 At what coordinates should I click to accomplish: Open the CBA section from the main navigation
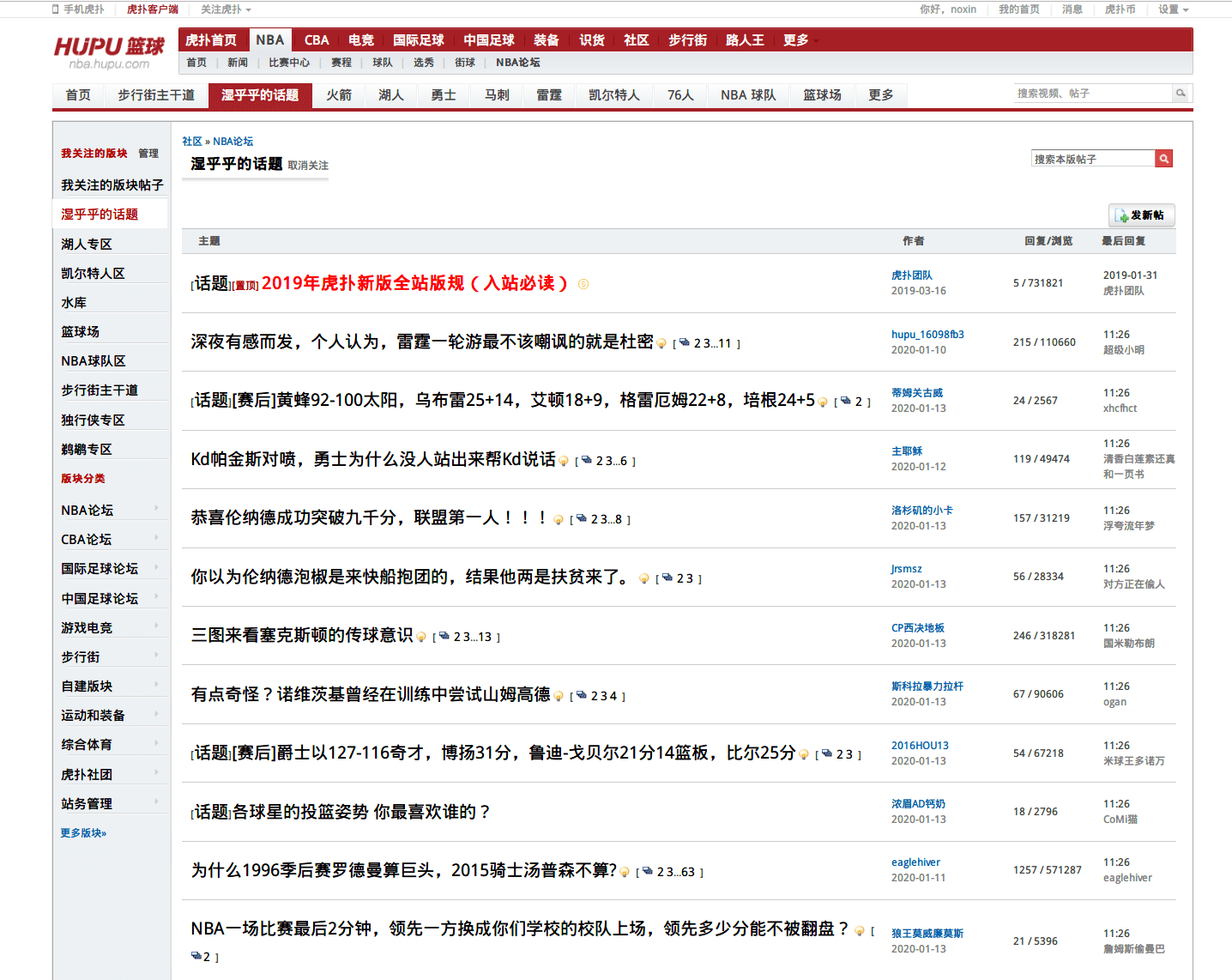(x=317, y=39)
